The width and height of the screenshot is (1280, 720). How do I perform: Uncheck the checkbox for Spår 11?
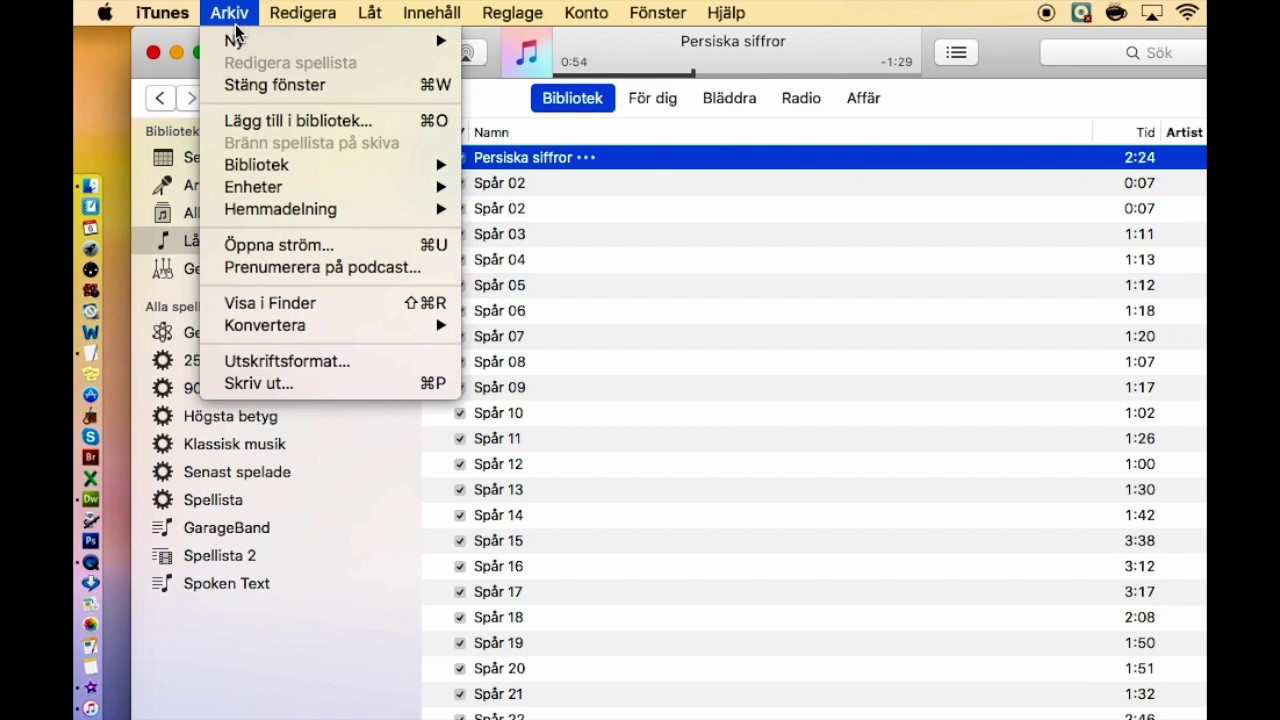tap(460, 438)
